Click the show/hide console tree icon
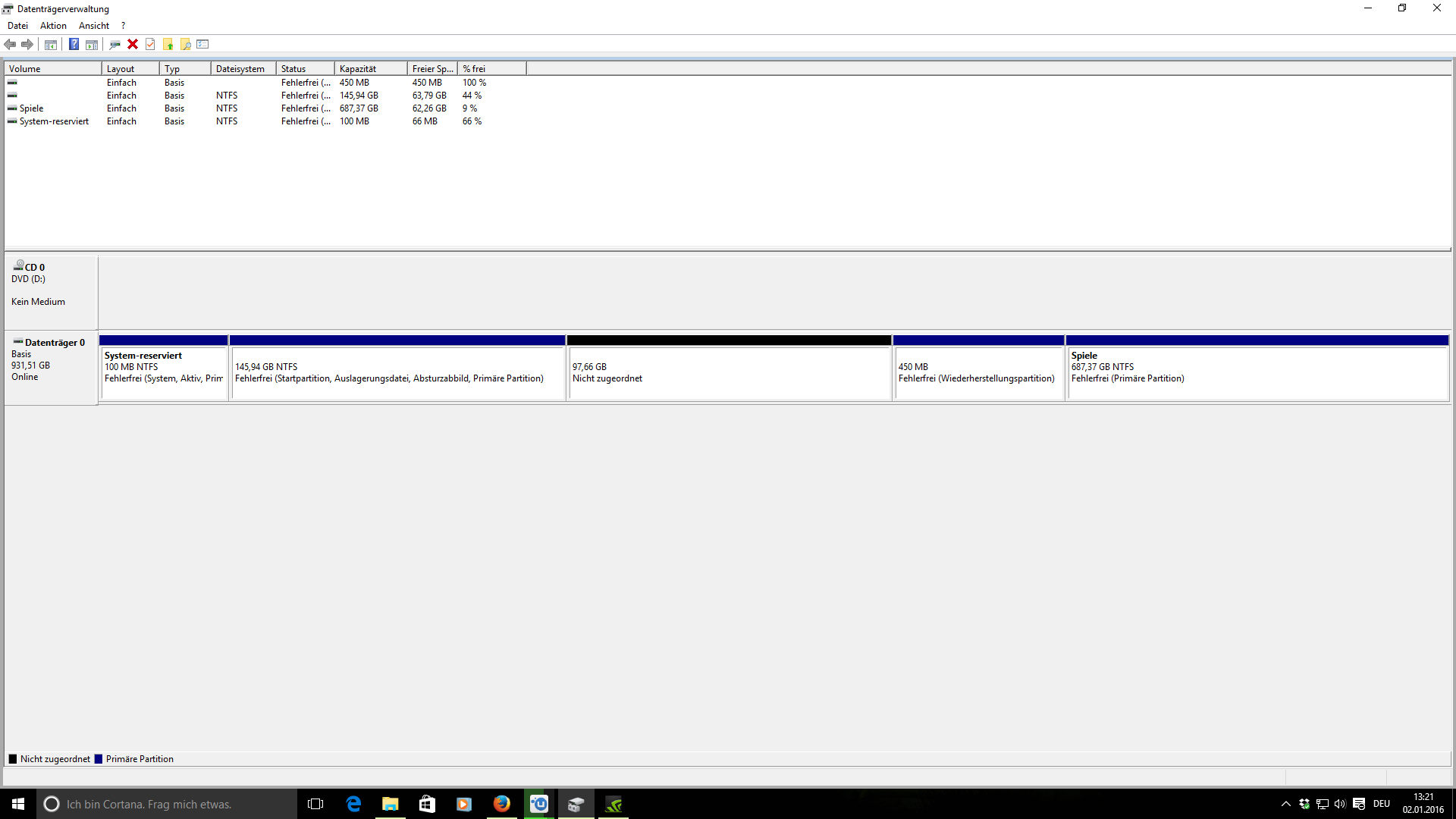 pyautogui.click(x=51, y=44)
